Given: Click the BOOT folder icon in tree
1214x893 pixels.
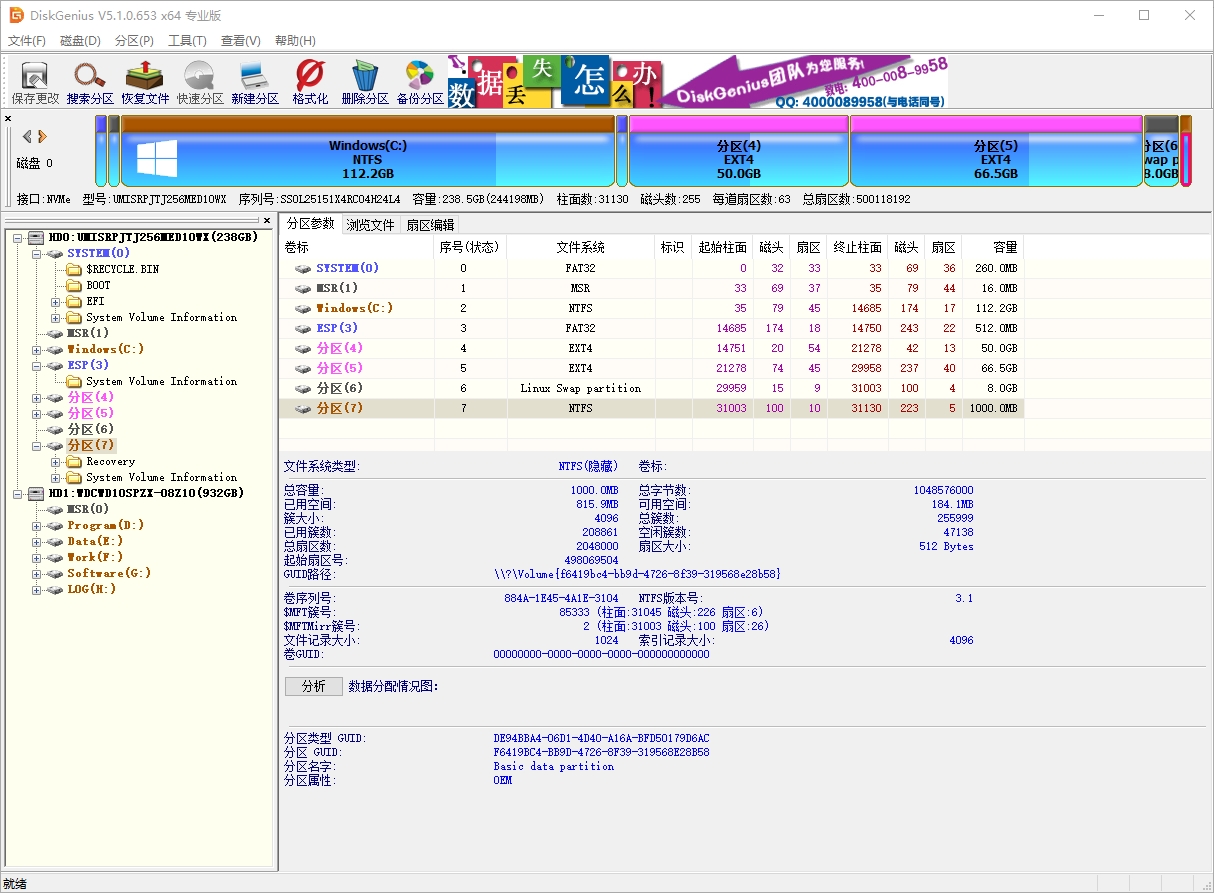Looking at the screenshot, I should coord(74,285).
